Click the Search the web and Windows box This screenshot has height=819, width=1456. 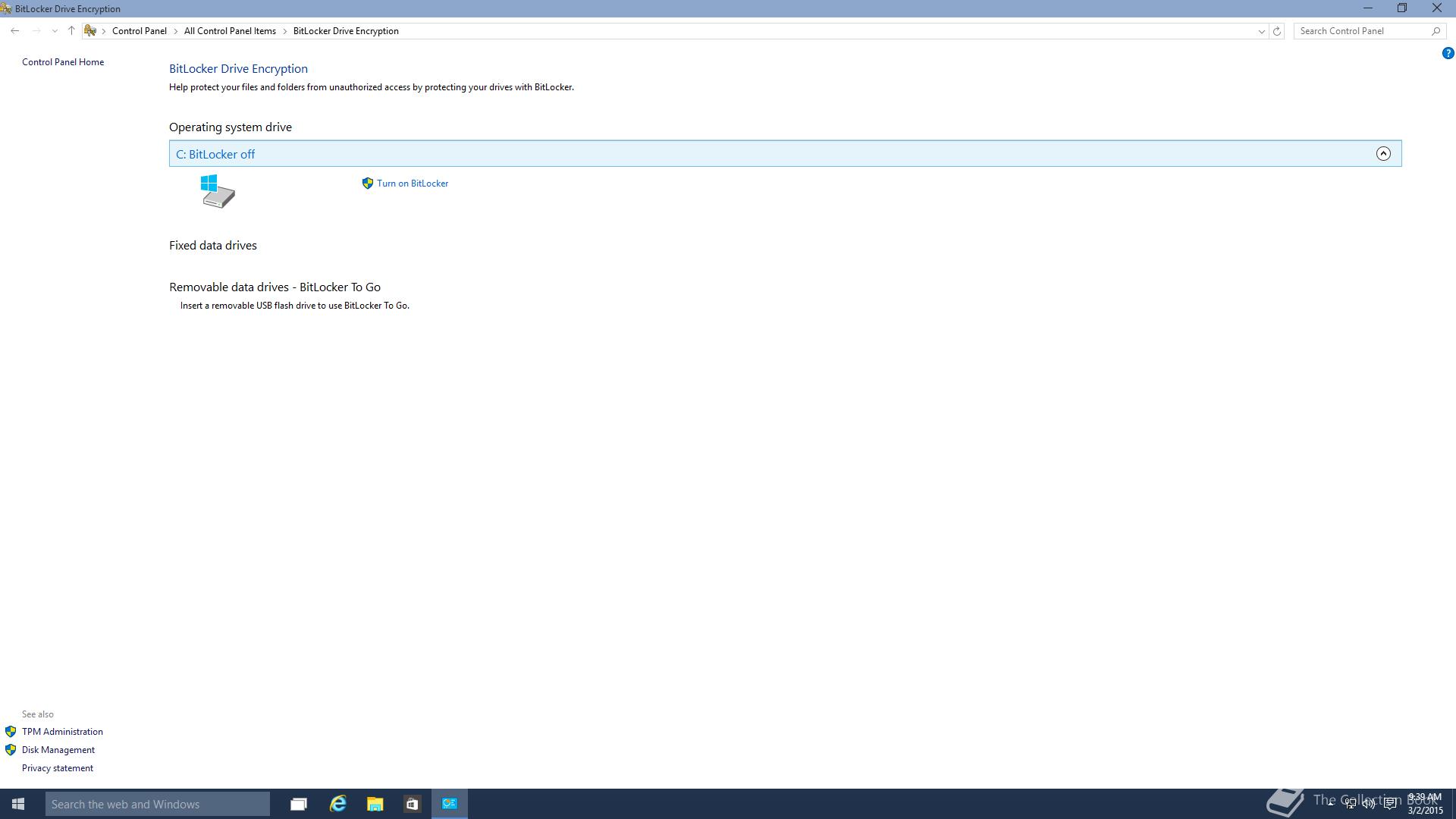click(x=158, y=804)
